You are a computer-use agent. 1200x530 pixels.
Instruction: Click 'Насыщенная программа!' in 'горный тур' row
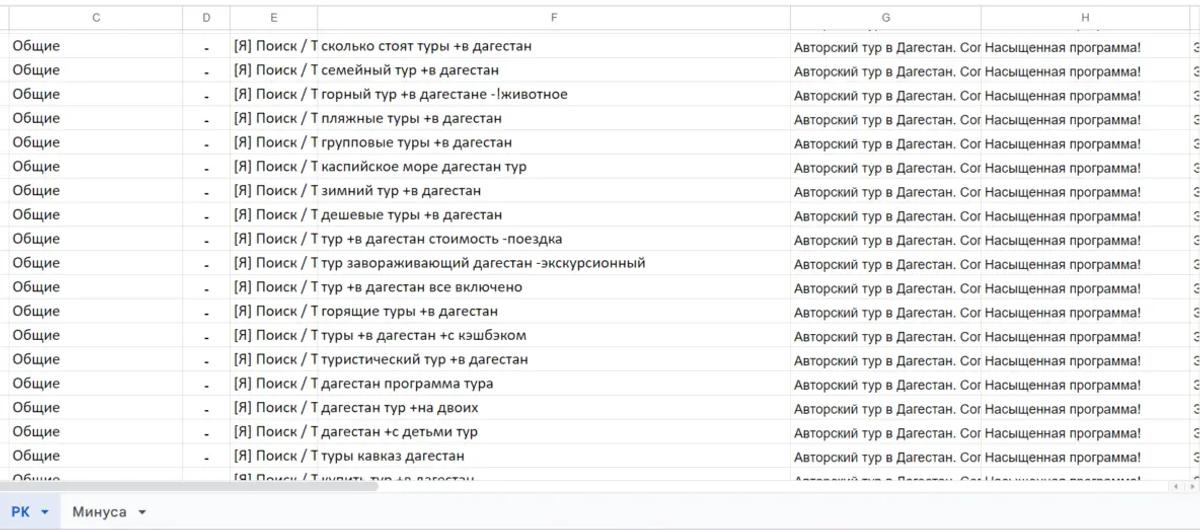point(1062,95)
